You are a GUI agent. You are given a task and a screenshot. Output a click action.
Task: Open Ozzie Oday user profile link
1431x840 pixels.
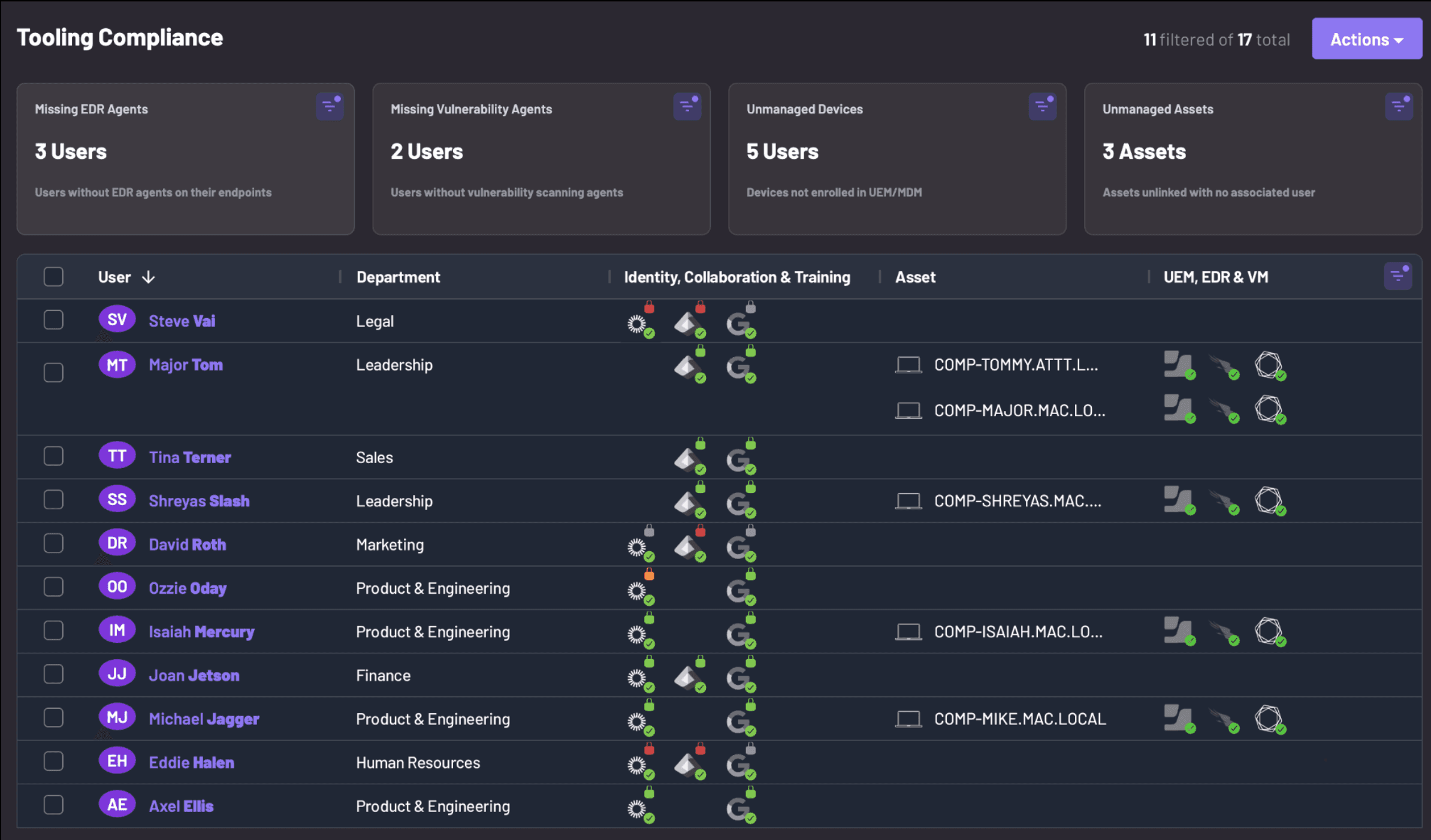tap(188, 588)
